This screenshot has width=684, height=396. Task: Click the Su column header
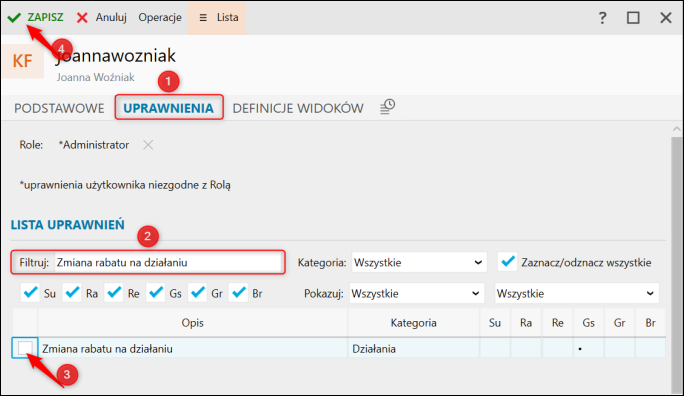tap(495, 323)
